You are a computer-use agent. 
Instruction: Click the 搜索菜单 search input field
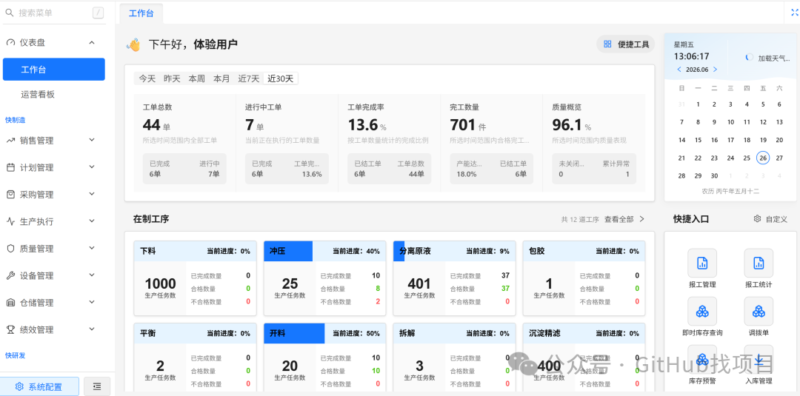coord(54,13)
